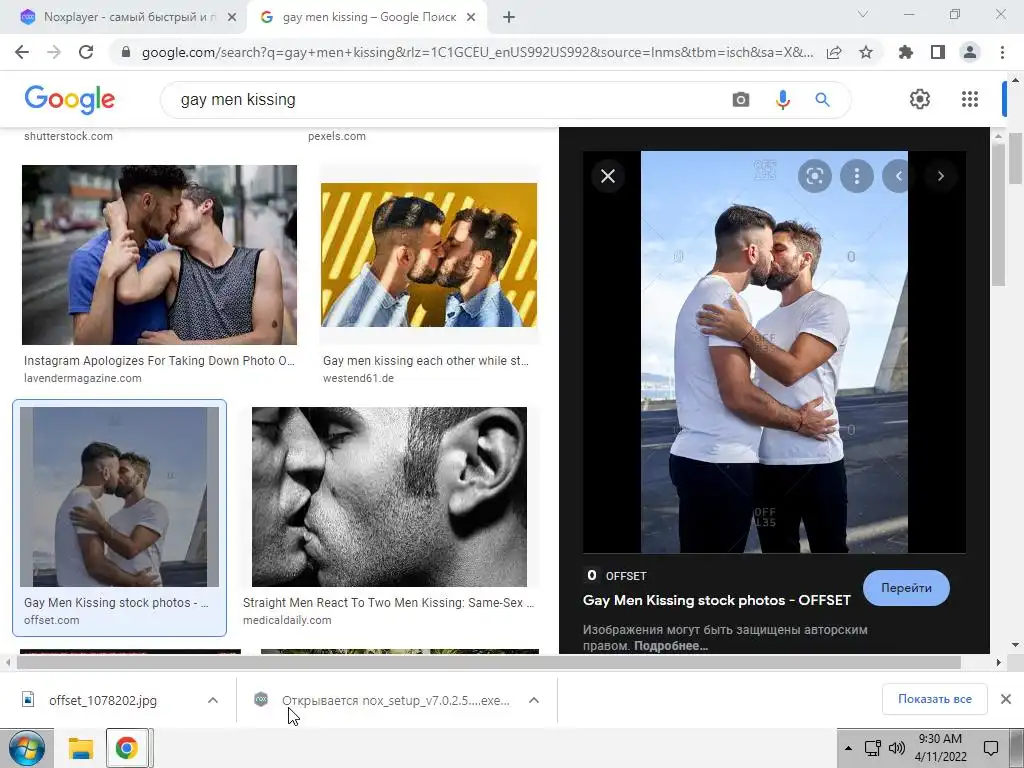Reload the current page
This screenshot has height=768, width=1024.
pos(86,52)
